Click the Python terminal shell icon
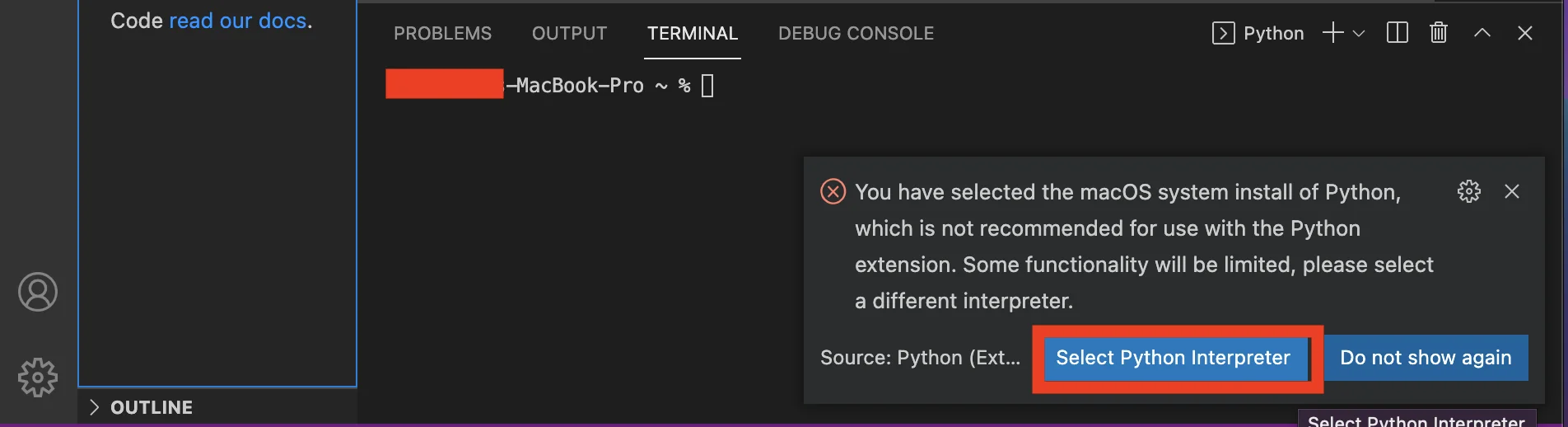The height and width of the screenshot is (427, 1568). coord(1224,33)
